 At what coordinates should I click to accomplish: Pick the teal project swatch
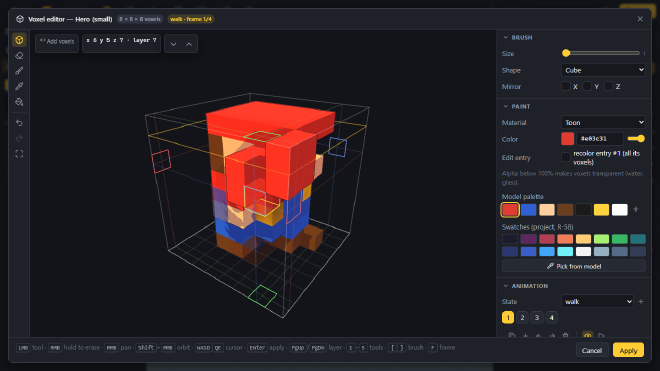(x=638, y=239)
